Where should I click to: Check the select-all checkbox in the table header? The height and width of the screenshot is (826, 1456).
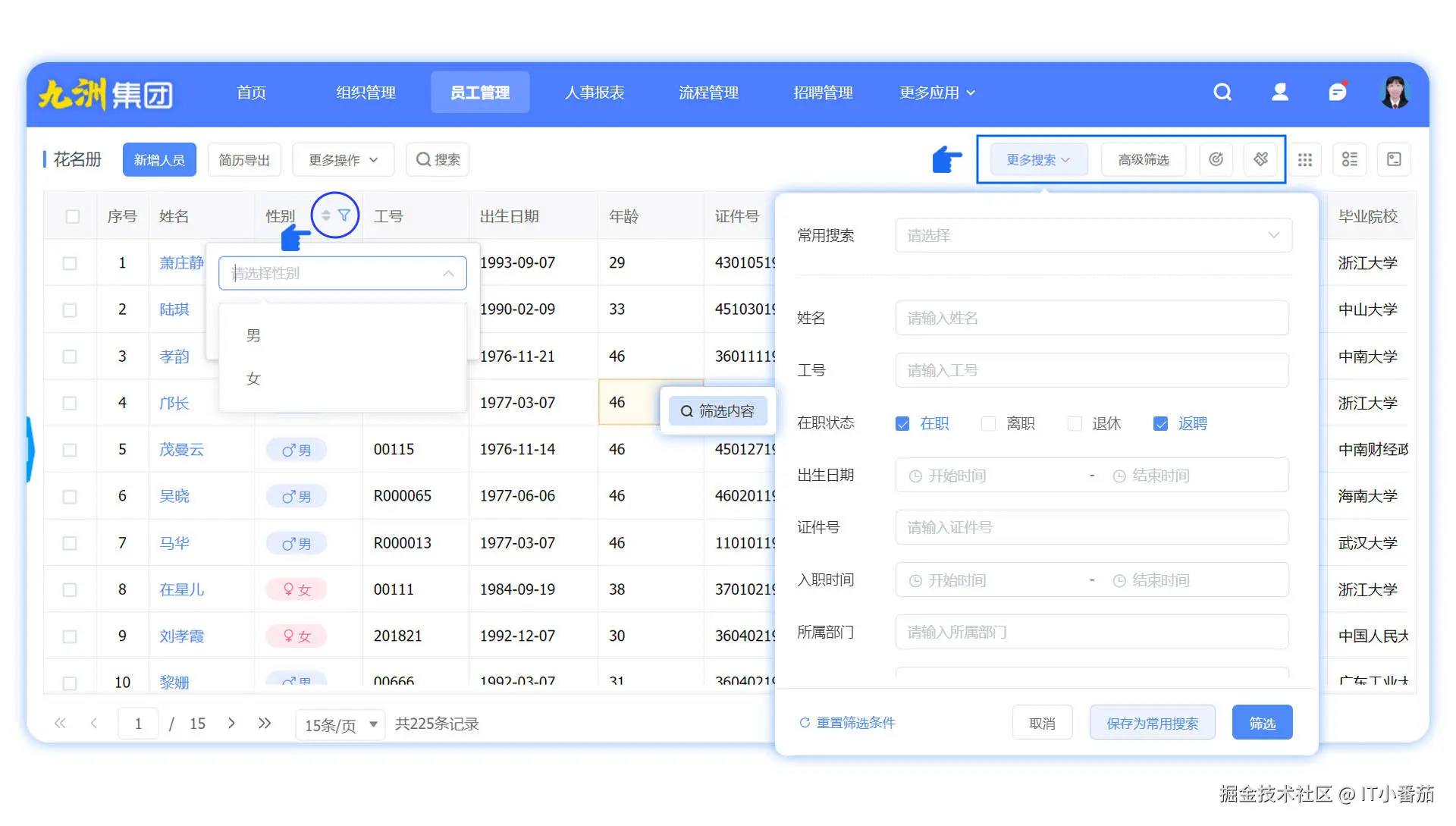tap(72, 215)
